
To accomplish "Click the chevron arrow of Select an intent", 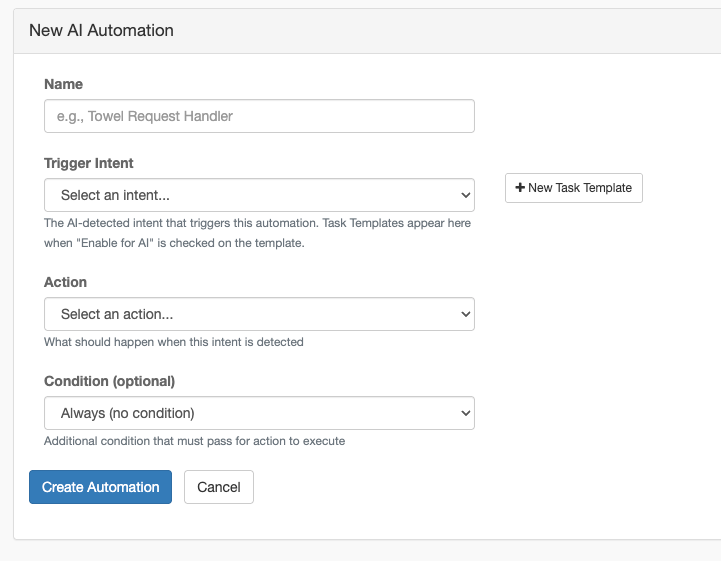I will click(465, 195).
